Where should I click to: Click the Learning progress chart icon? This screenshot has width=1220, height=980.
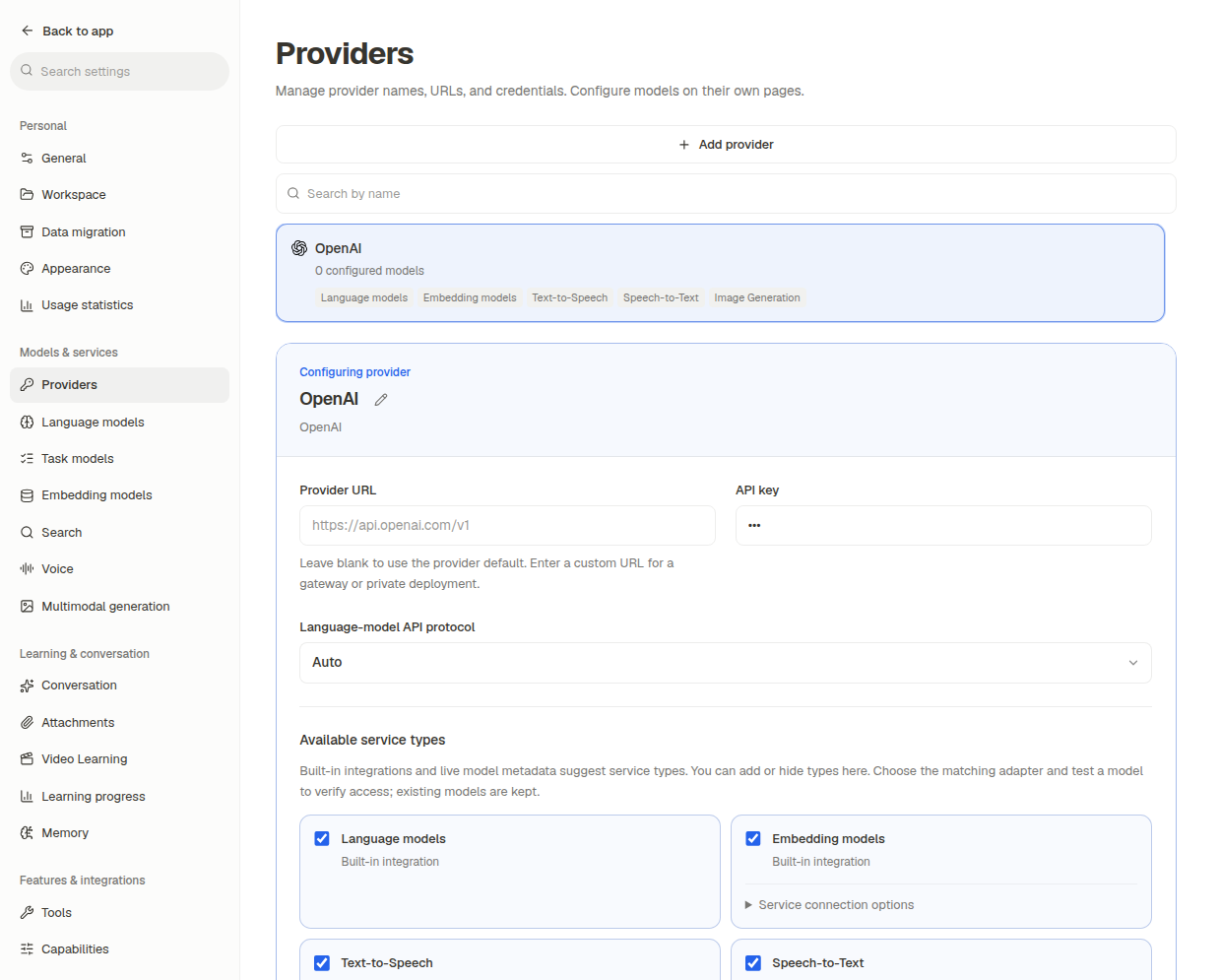coord(27,796)
